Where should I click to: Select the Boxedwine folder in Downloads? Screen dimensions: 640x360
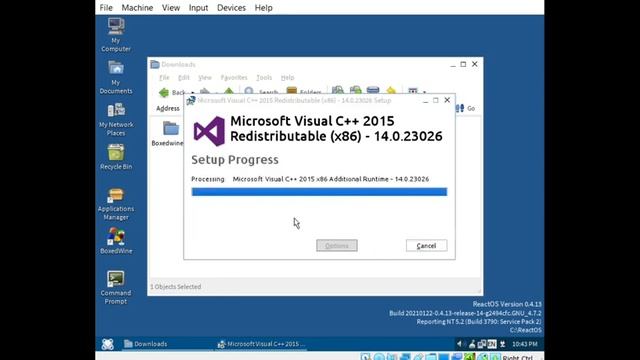tap(168, 133)
